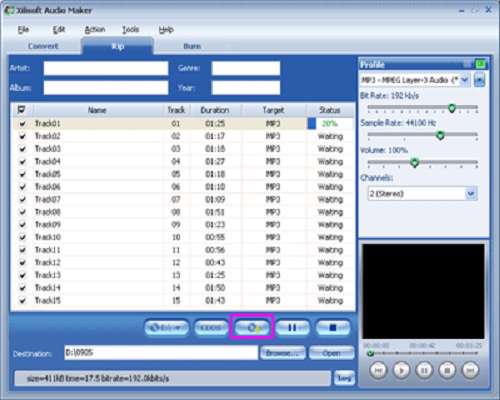Viewport: 500px width, 400px height.
Task: Click the black preview display area
Action: click(x=423, y=291)
